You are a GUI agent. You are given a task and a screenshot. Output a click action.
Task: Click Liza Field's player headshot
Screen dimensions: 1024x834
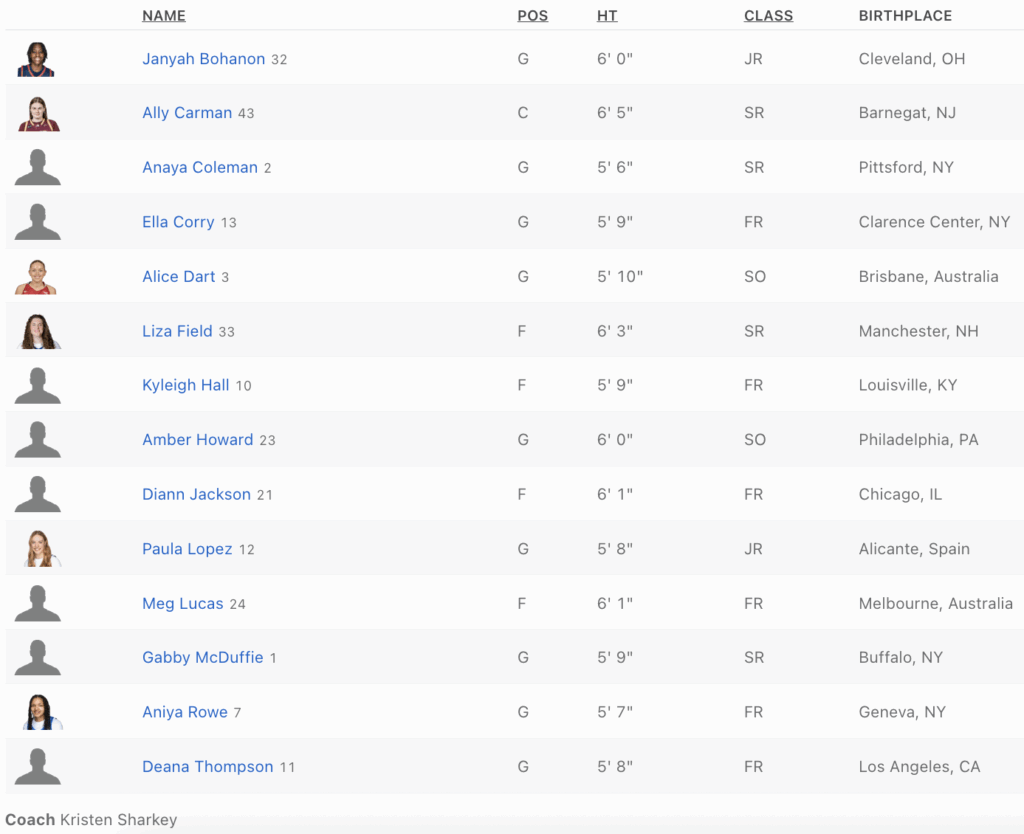coord(38,331)
